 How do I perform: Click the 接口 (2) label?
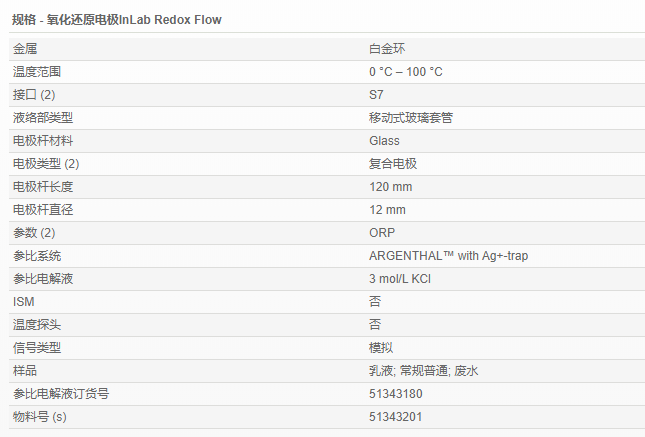point(34,95)
